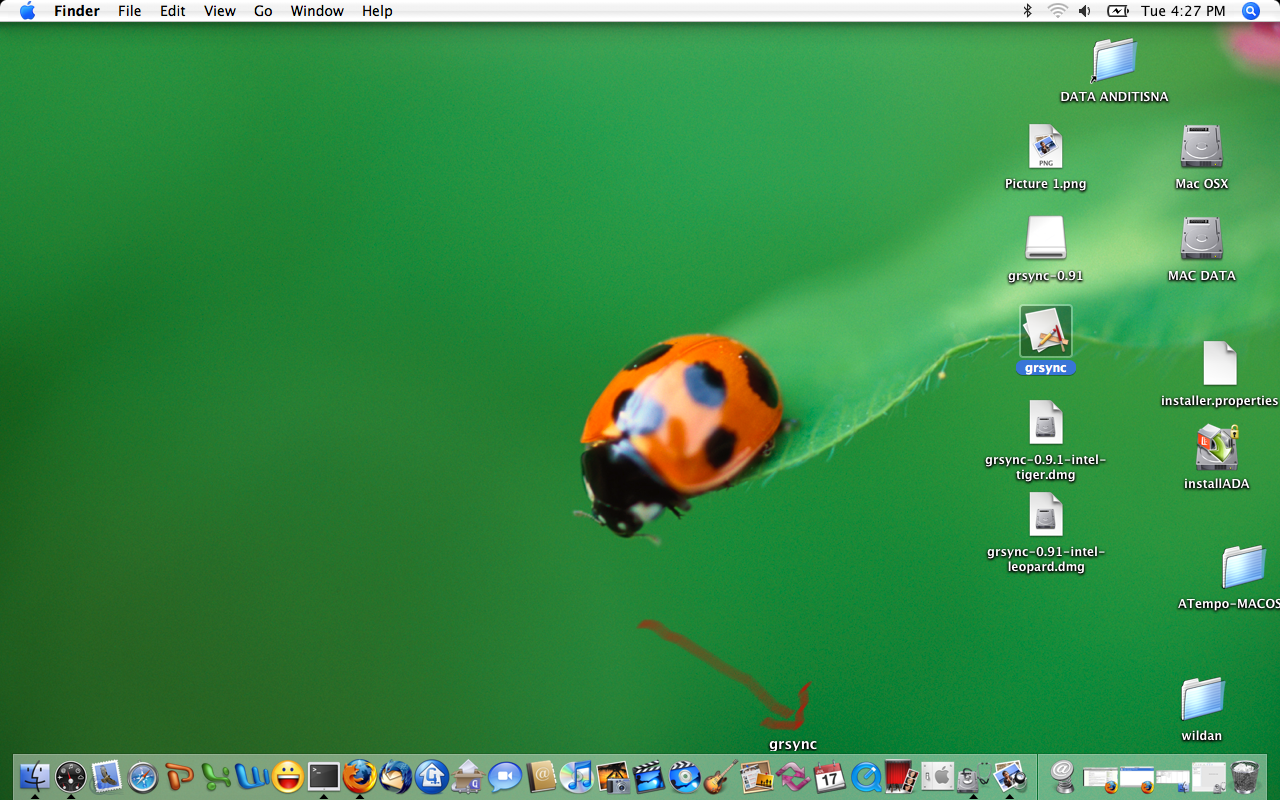Open Thunderbird mail in the Dock

click(x=396, y=777)
